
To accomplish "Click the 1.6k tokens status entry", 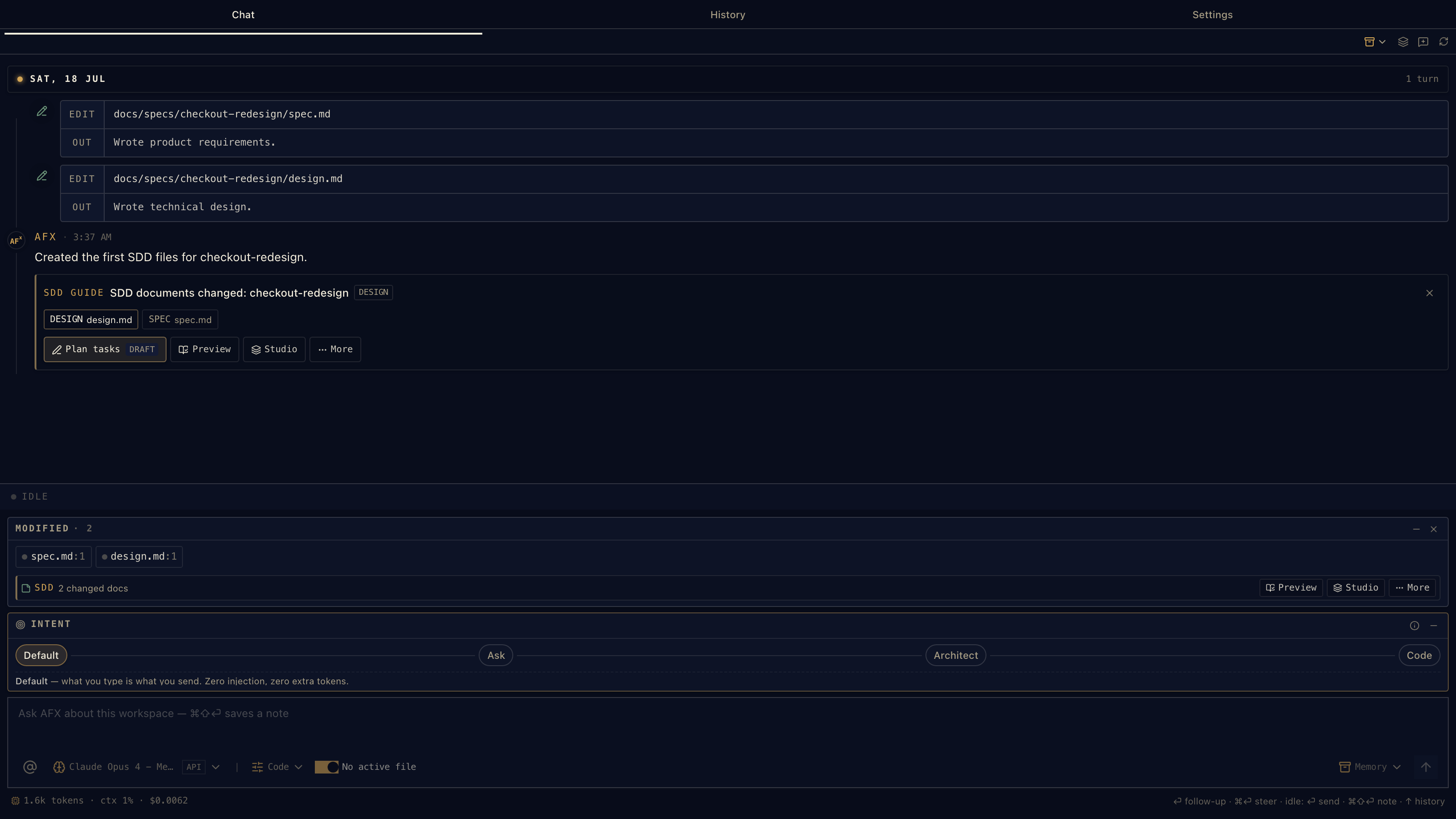I will tap(48, 801).
